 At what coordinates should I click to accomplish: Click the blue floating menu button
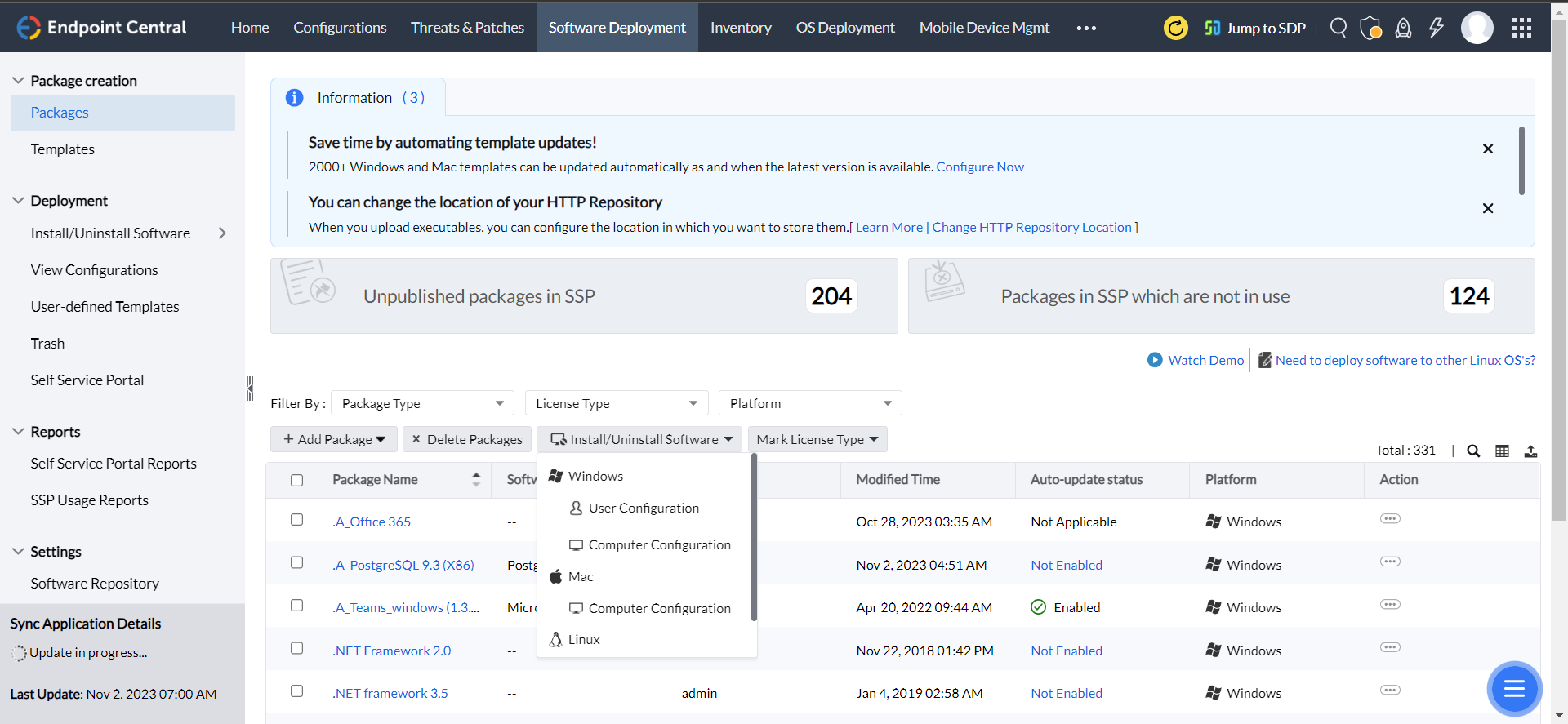click(x=1514, y=689)
